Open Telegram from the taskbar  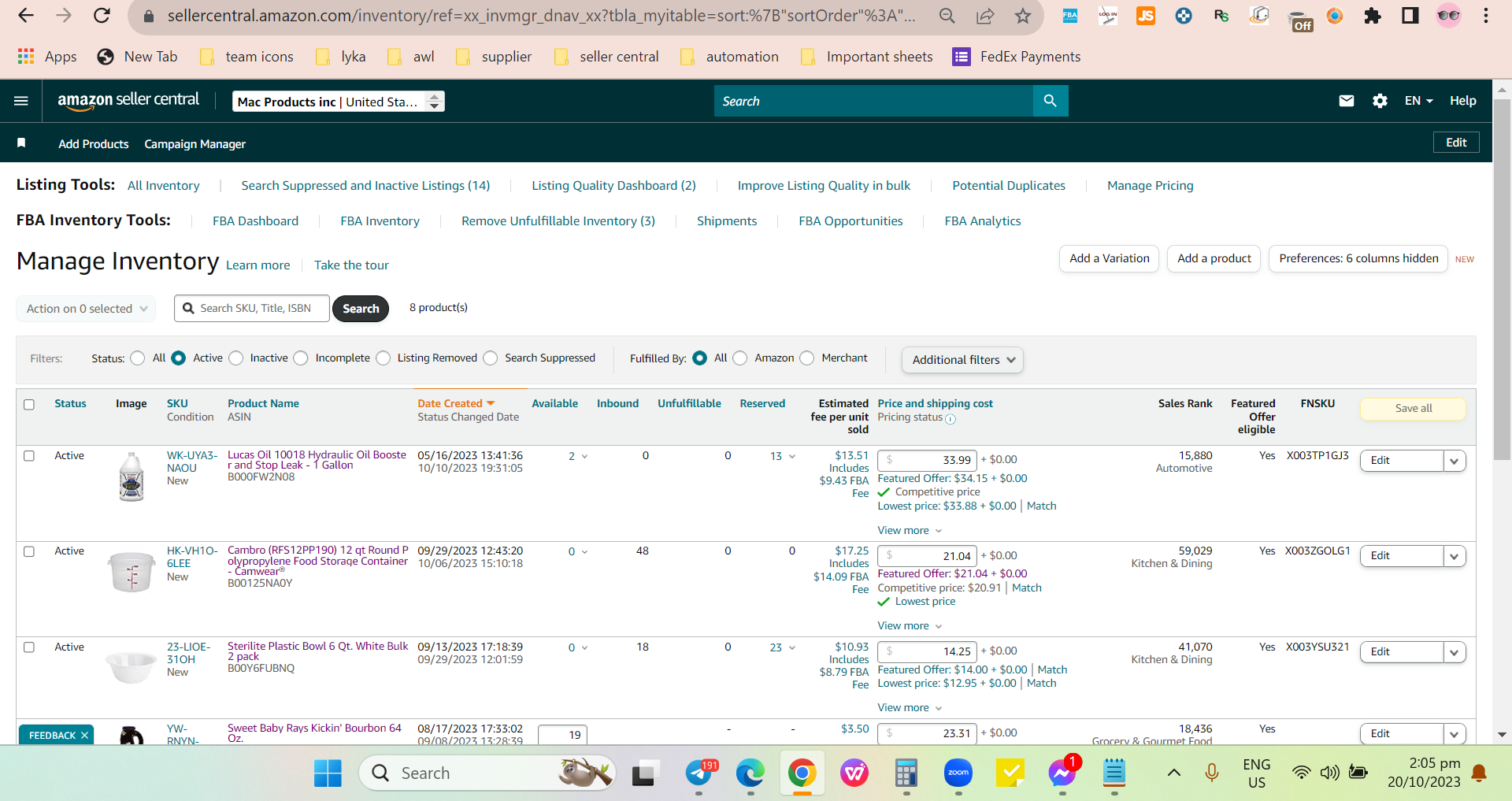tap(699, 773)
